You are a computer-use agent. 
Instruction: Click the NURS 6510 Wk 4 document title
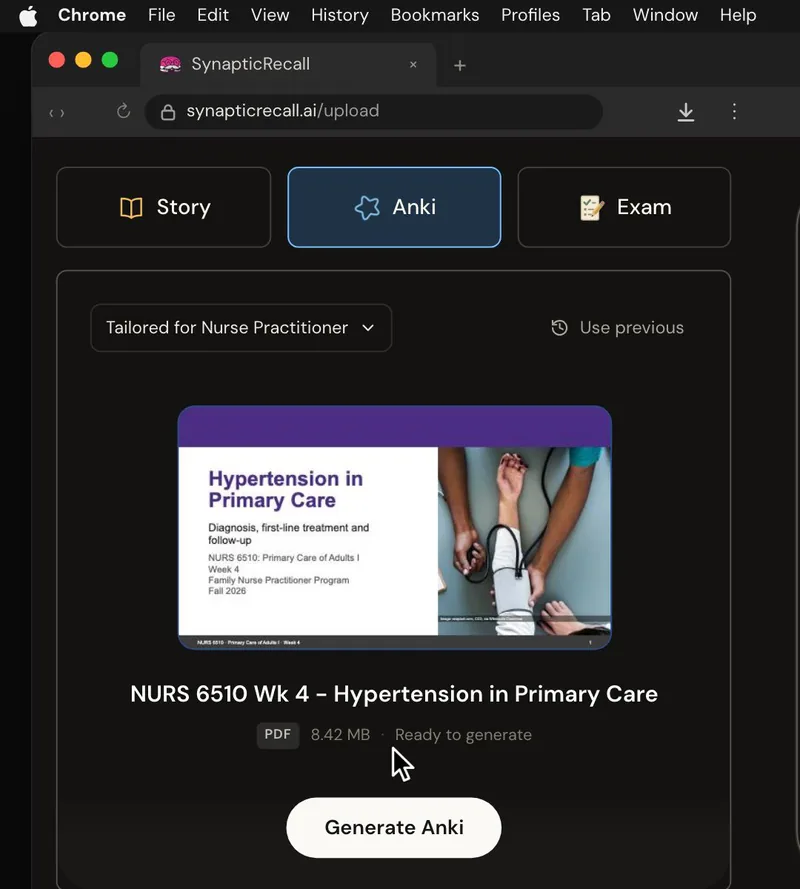(394, 694)
